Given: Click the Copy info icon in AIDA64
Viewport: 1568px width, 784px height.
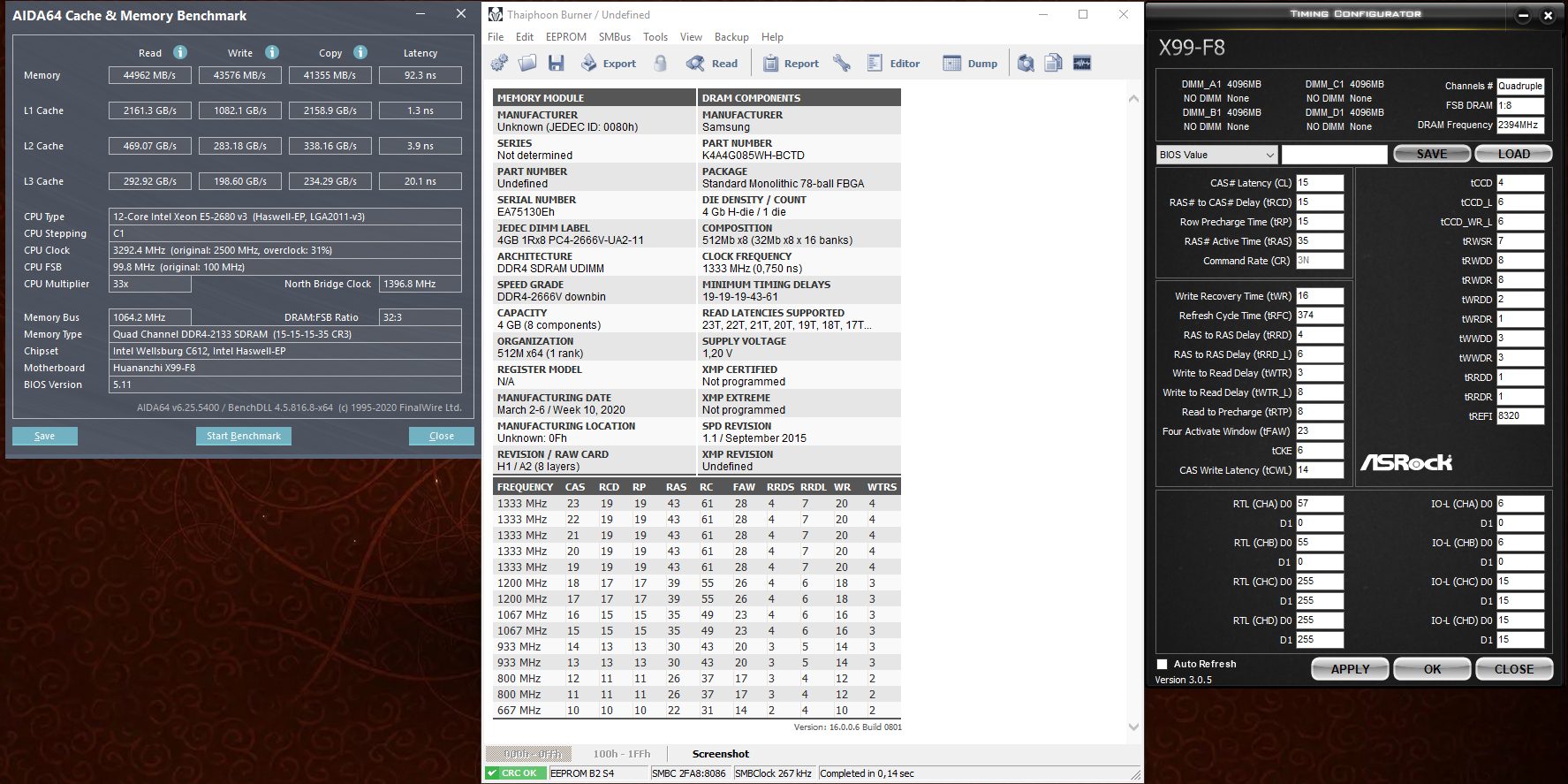Looking at the screenshot, I should tap(360, 52).
